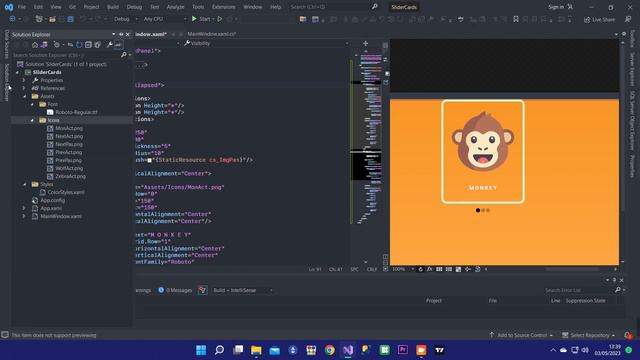Image resolution: width=640 pixels, height=360 pixels.
Task: Open the Extensions menu
Action: (223, 7)
